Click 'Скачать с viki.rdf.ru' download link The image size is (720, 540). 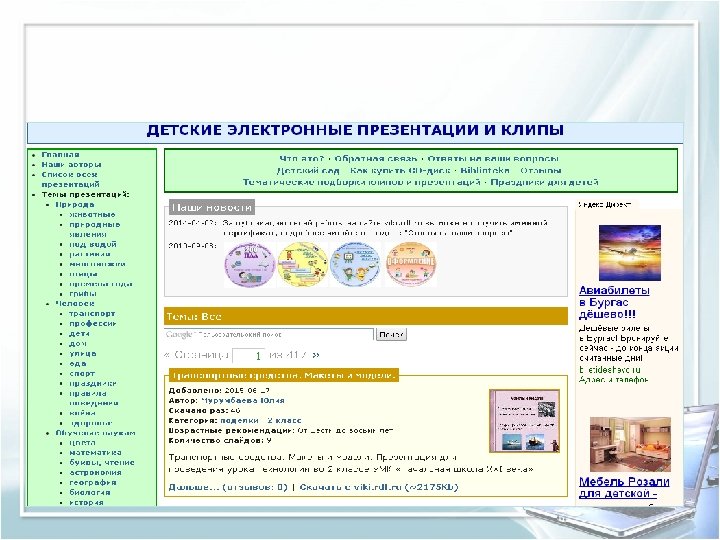tap(379, 487)
